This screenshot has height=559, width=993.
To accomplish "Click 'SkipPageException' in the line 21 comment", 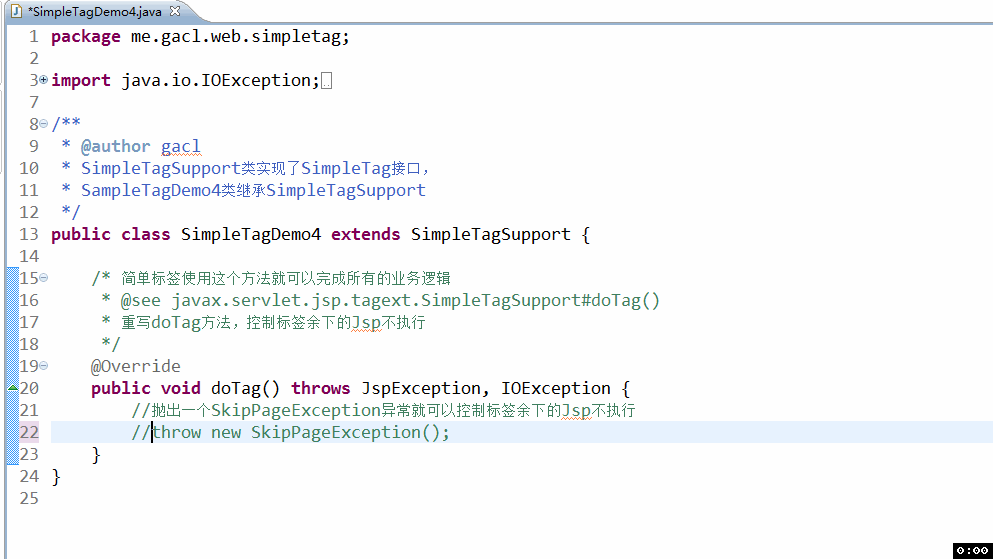I will tap(295, 410).
